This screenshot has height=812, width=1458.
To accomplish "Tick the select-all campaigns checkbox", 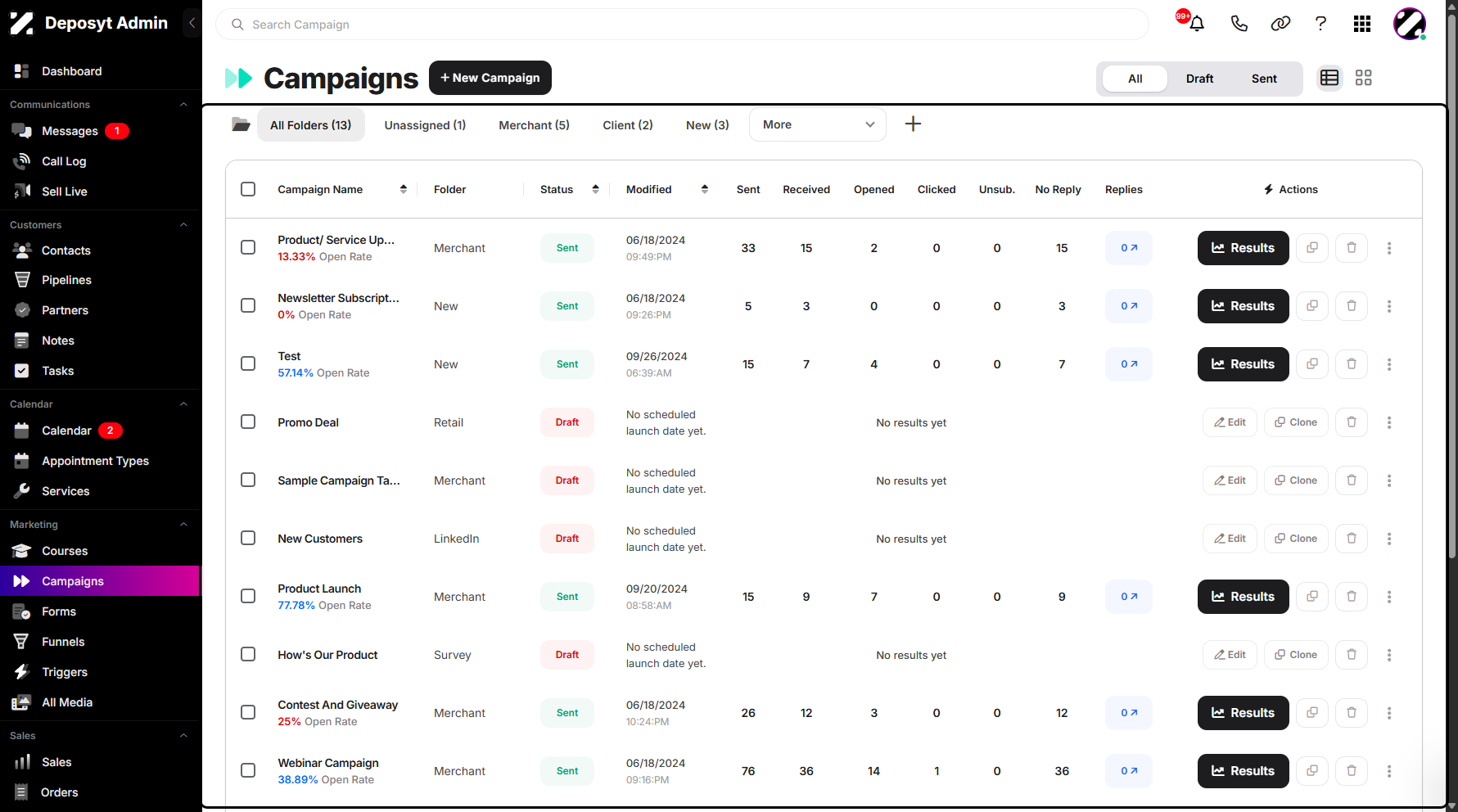I will tap(248, 189).
